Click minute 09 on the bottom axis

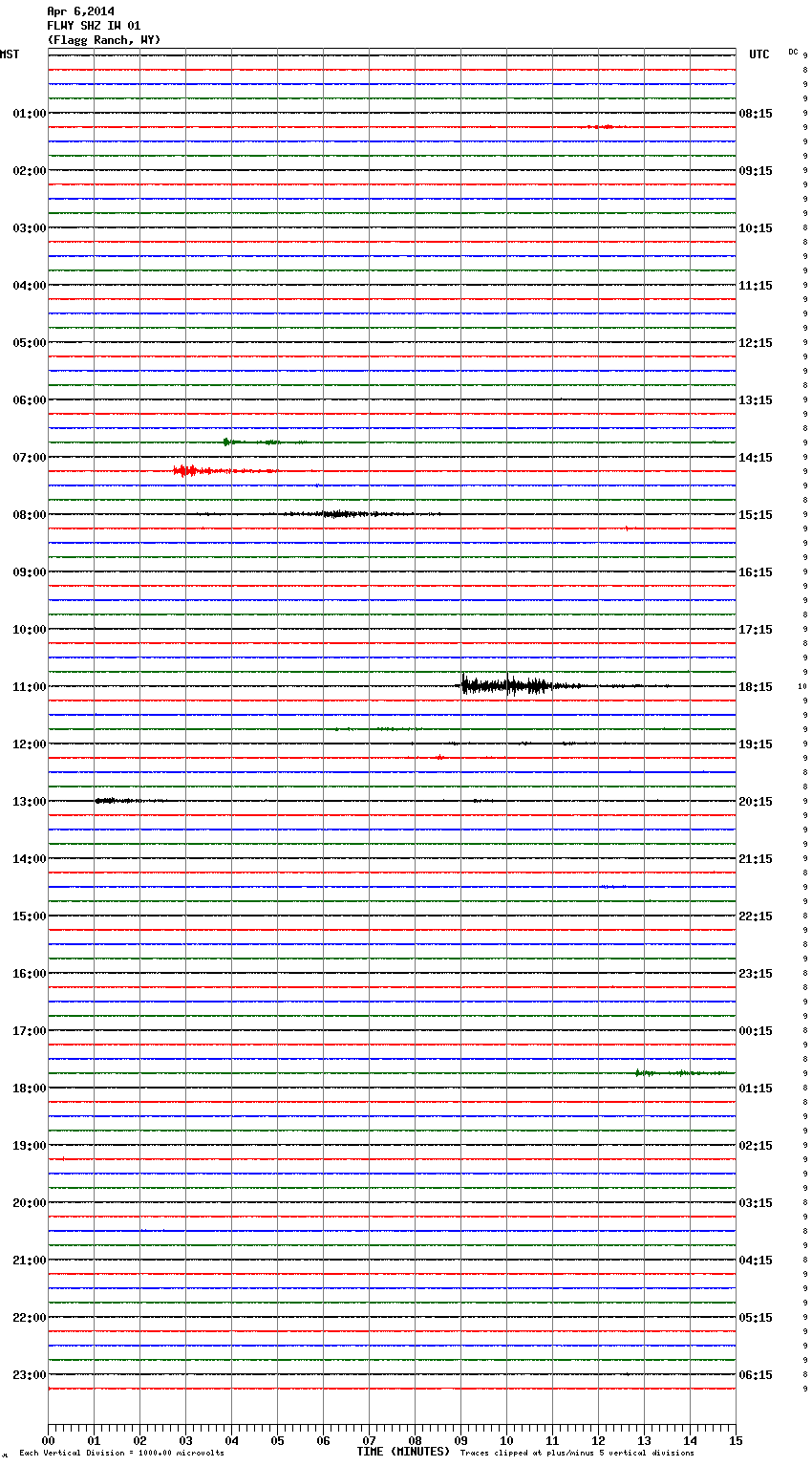[460, 1441]
